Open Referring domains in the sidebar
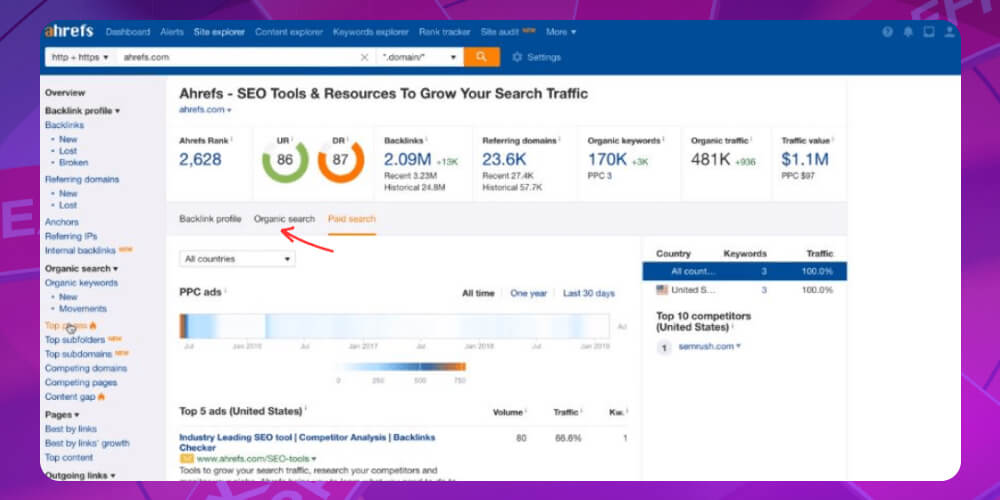 click(82, 179)
